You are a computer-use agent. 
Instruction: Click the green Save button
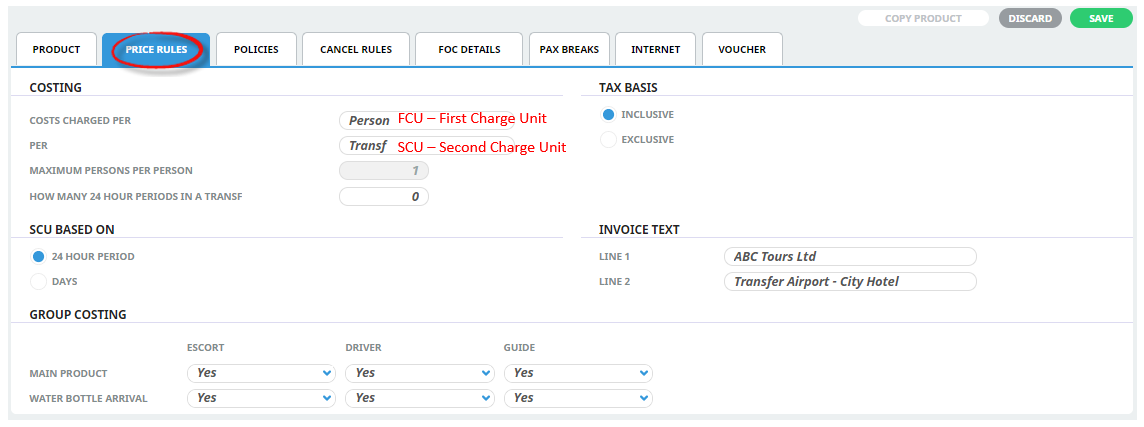[x=1101, y=18]
